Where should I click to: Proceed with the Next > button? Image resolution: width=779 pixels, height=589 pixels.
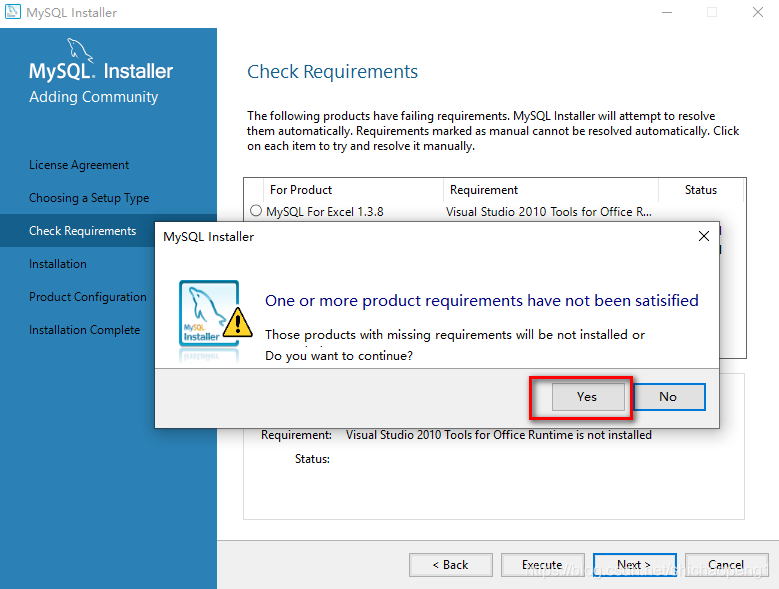(634, 565)
